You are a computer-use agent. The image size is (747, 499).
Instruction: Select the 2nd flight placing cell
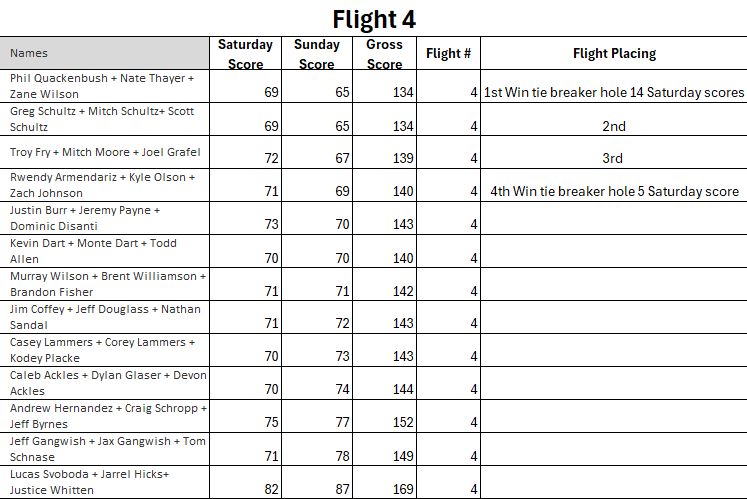(614, 126)
